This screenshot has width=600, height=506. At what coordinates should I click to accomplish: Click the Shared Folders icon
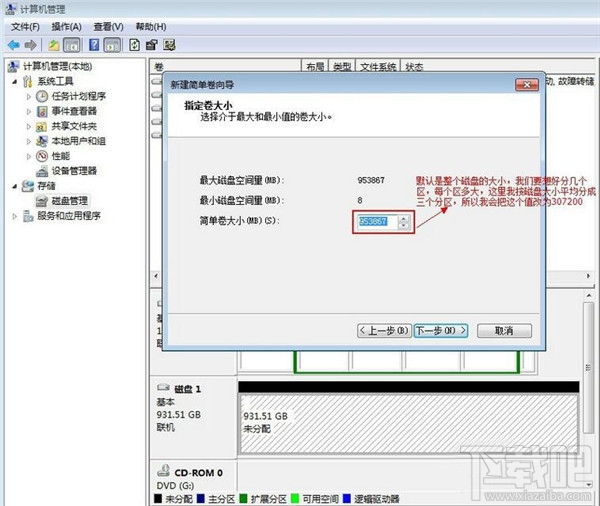pos(41,127)
